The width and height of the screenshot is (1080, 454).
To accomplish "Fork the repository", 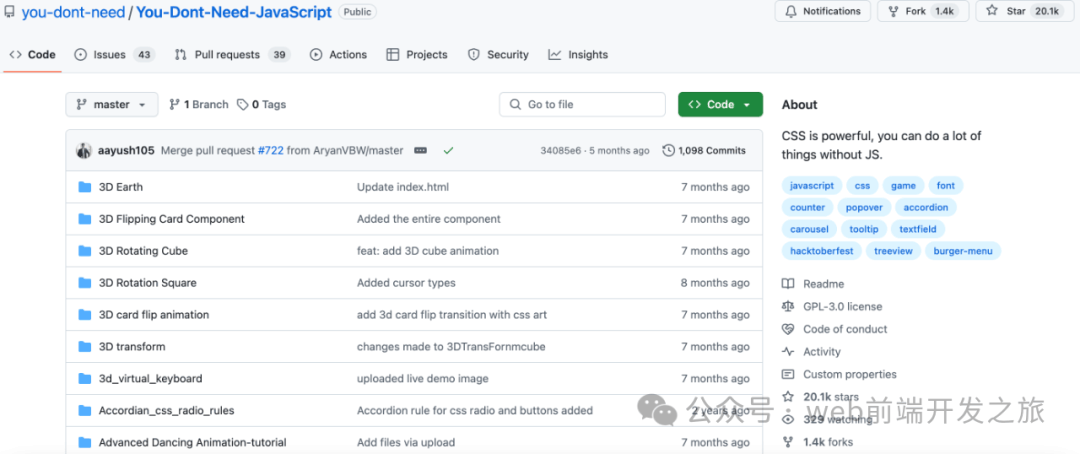I will pyautogui.click(x=923, y=11).
